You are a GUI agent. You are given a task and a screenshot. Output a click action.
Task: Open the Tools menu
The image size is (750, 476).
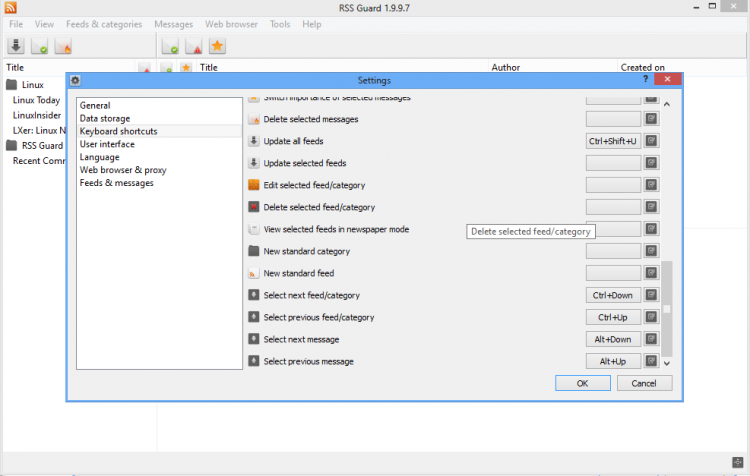(280, 24)
